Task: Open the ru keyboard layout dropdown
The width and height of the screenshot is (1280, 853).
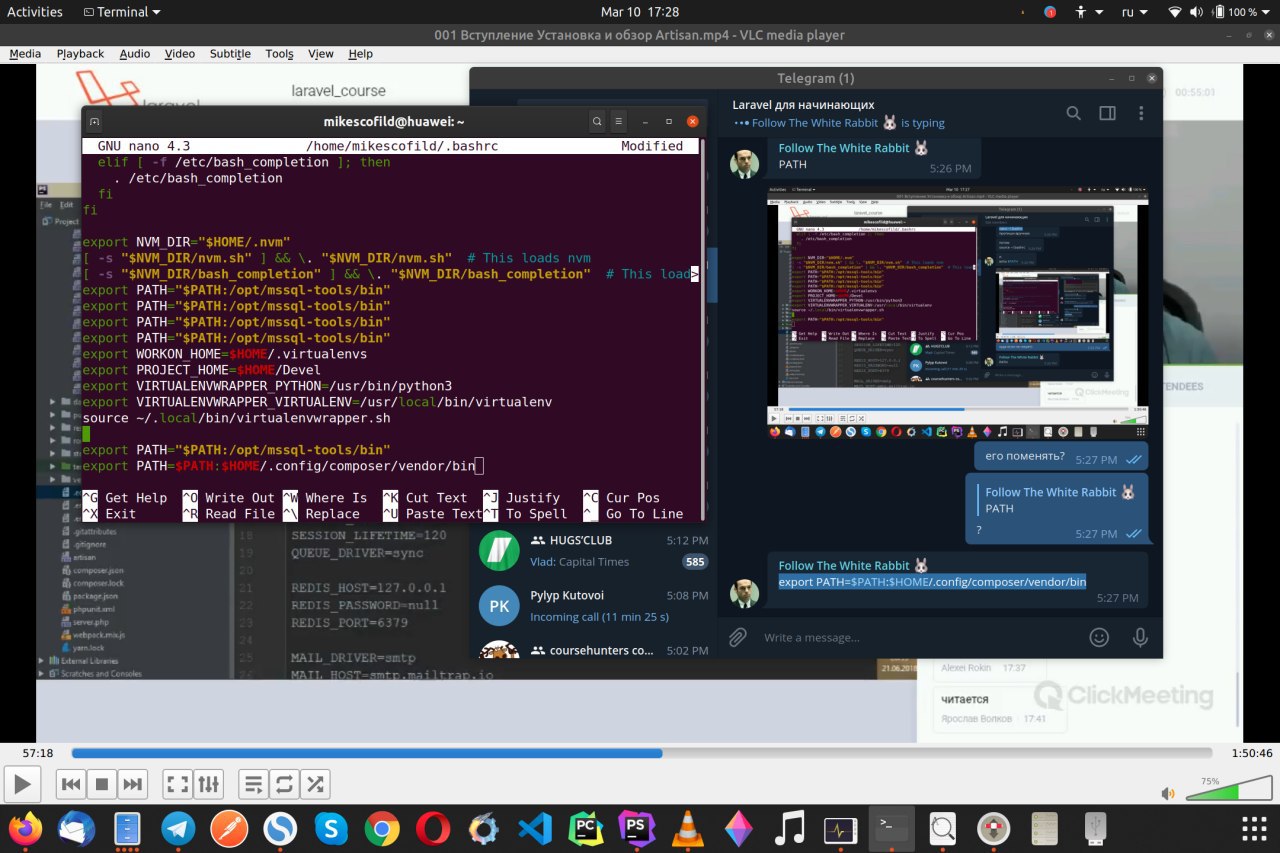Action: [1133, 12]
